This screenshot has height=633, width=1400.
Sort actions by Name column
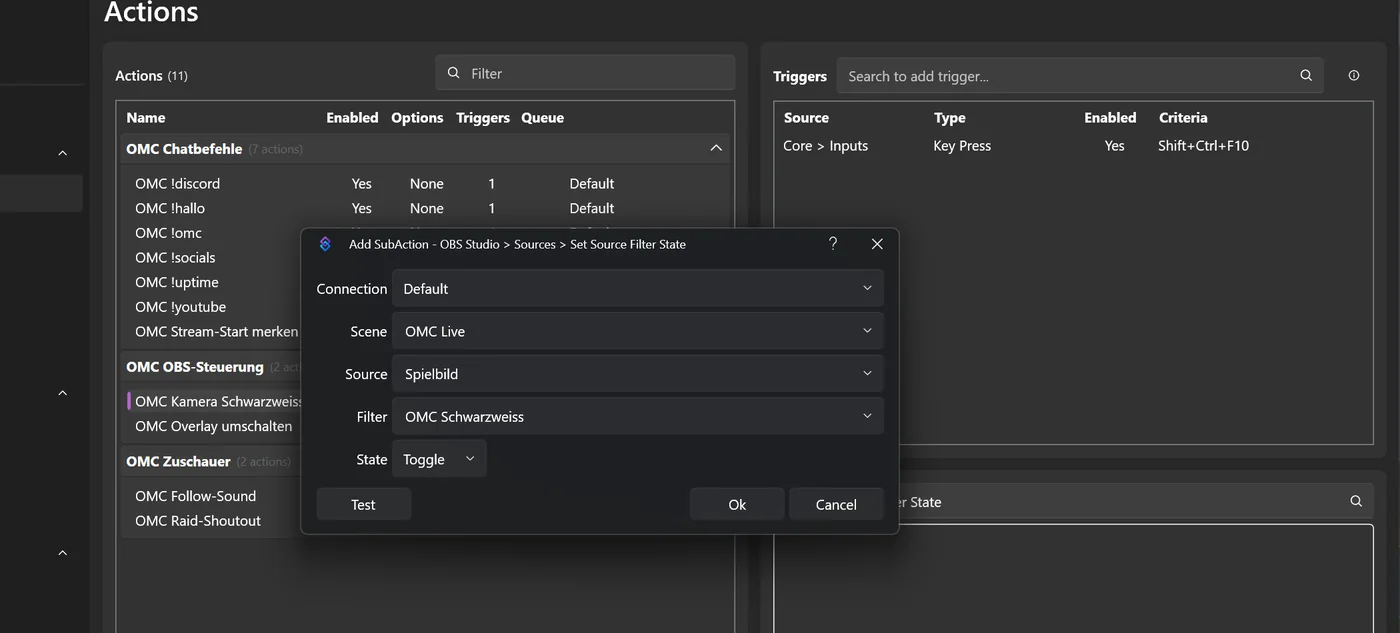coord(146,117)
